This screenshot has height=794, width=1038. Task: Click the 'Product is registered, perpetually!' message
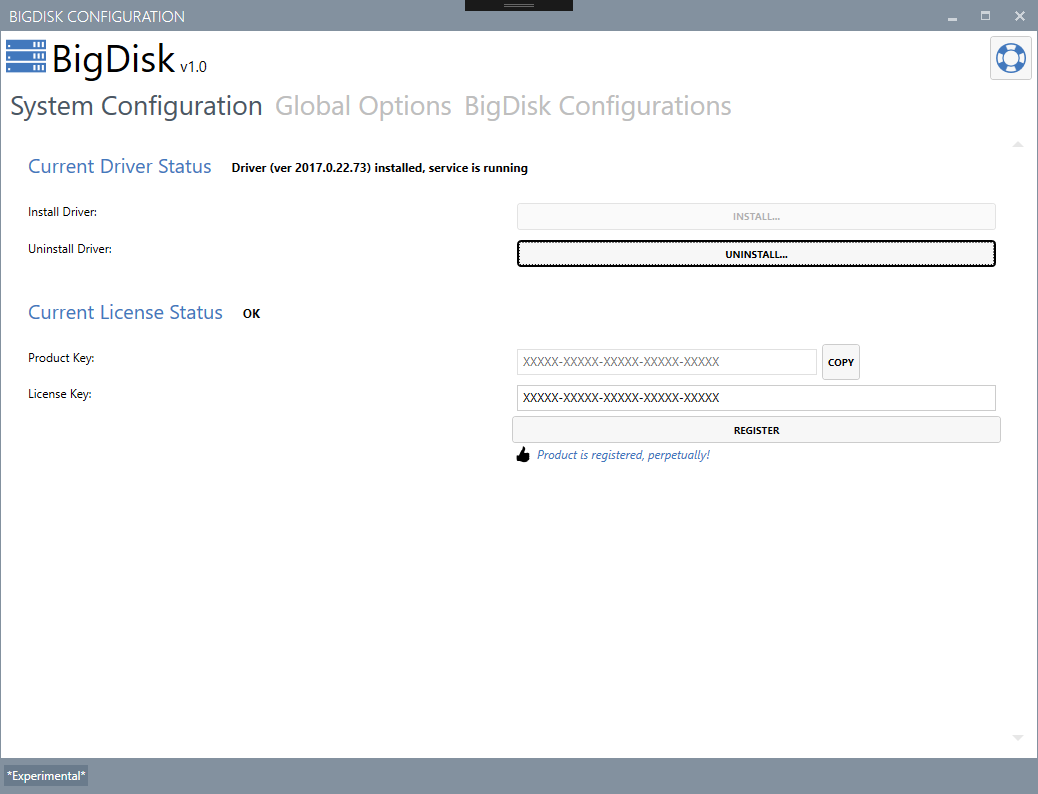[623, 455]
